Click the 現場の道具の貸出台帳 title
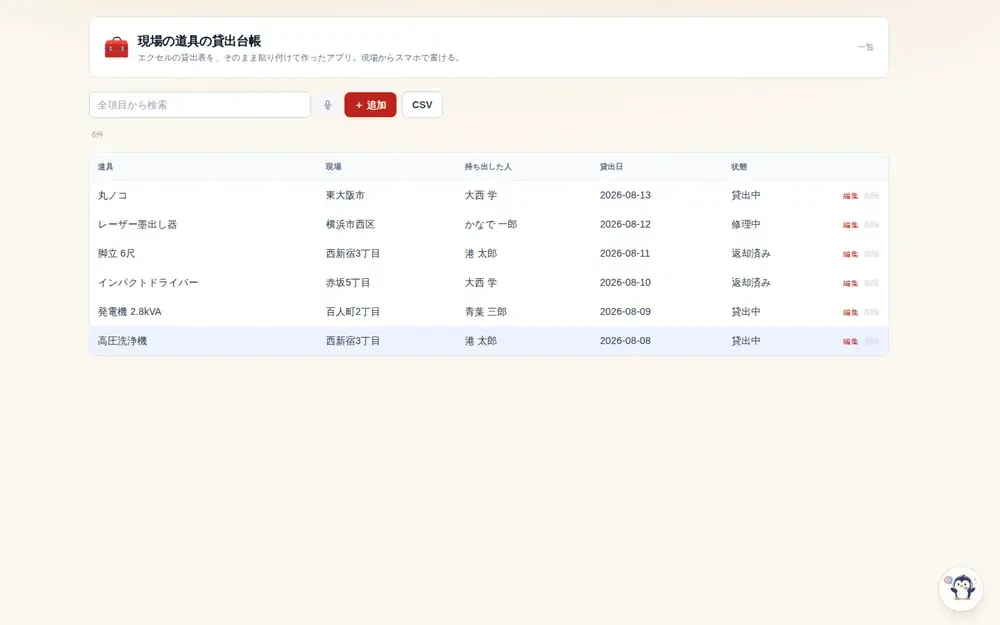Image resolution: width=1000 pixels, height=625 pixels. click(x=199, y=41)
